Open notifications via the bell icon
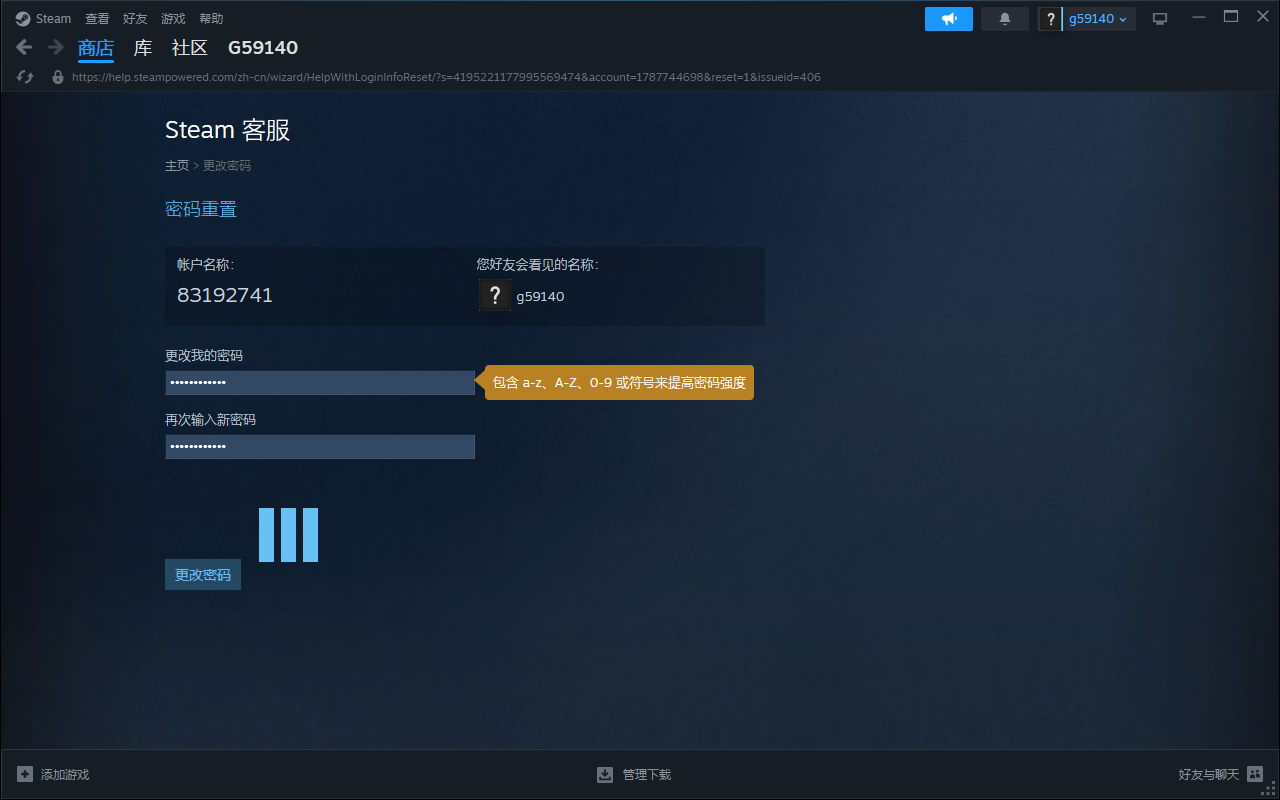The width and height of the screenshot is (1280, 800). [1004, 18]
